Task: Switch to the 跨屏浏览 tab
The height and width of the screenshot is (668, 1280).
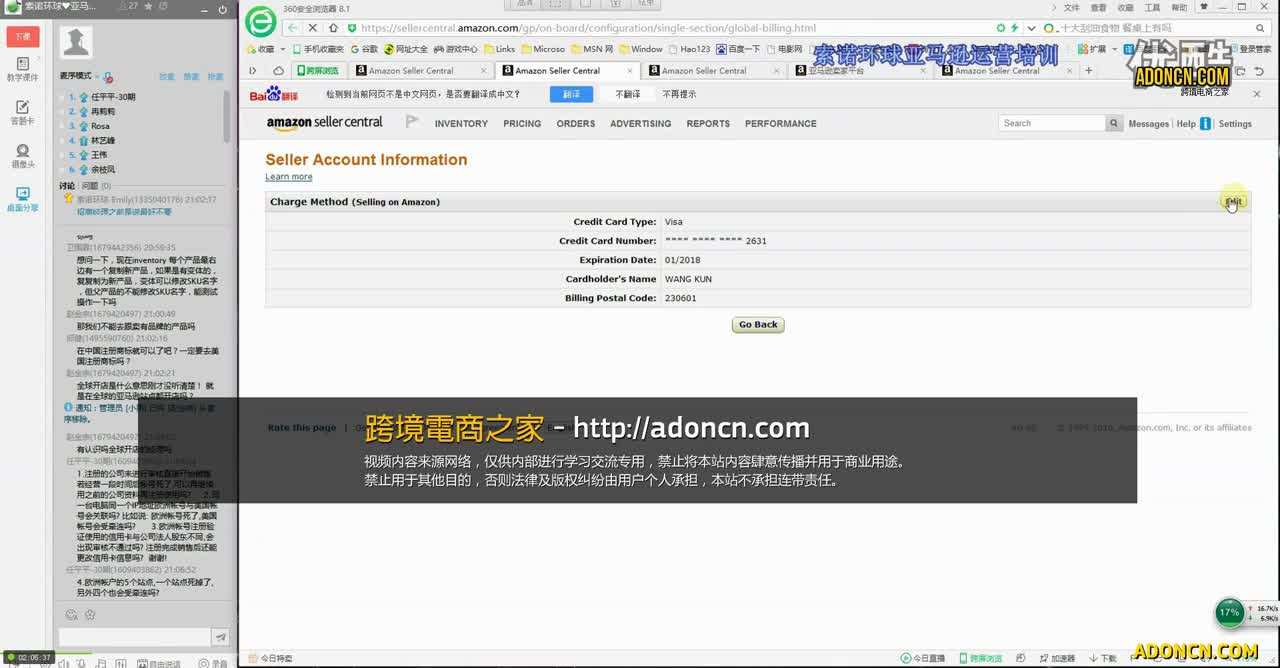Action: click(320, 71)
